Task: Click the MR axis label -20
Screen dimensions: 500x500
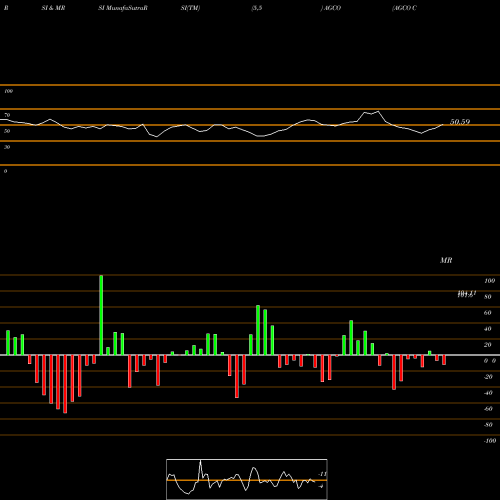Action: click(x=488, y=377)
